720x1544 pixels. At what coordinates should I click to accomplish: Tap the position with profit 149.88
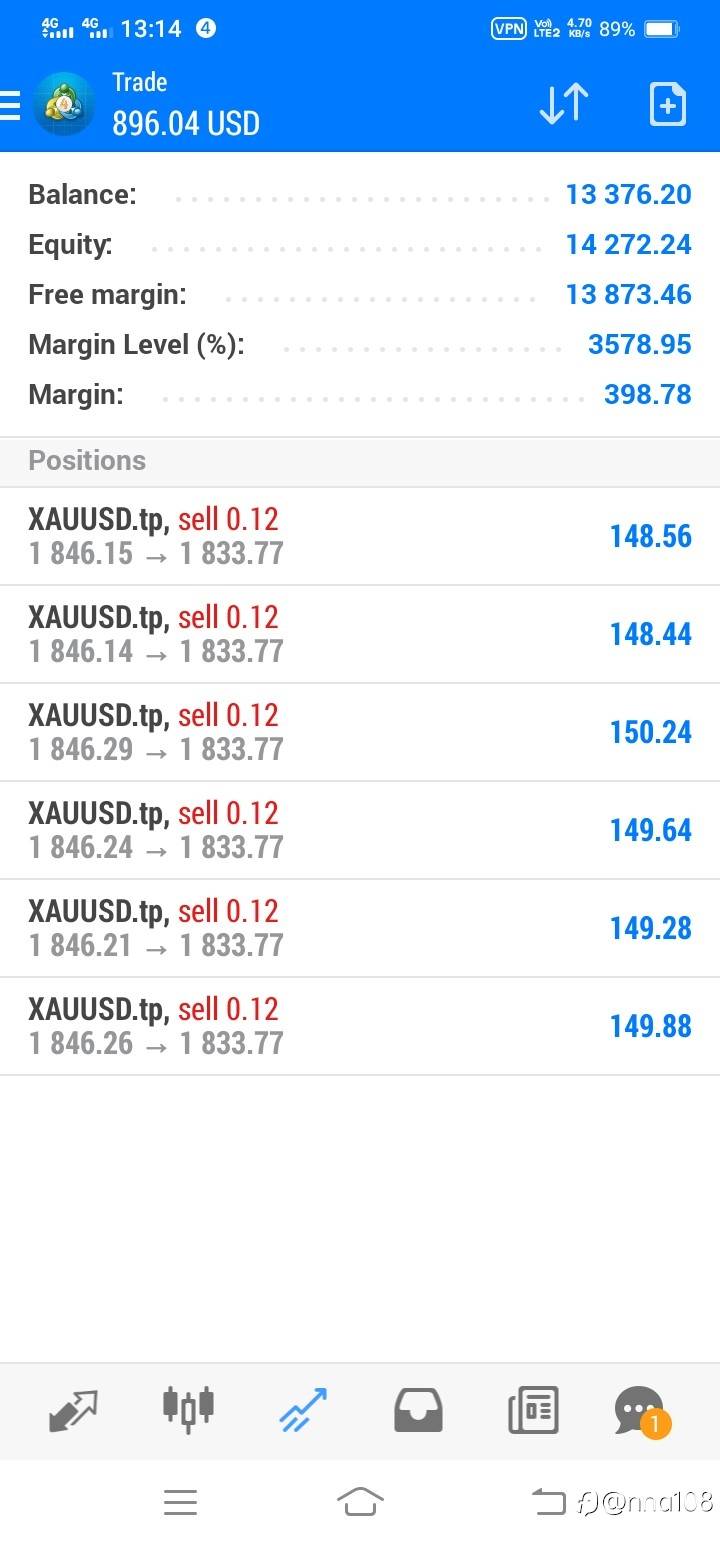360,1026
